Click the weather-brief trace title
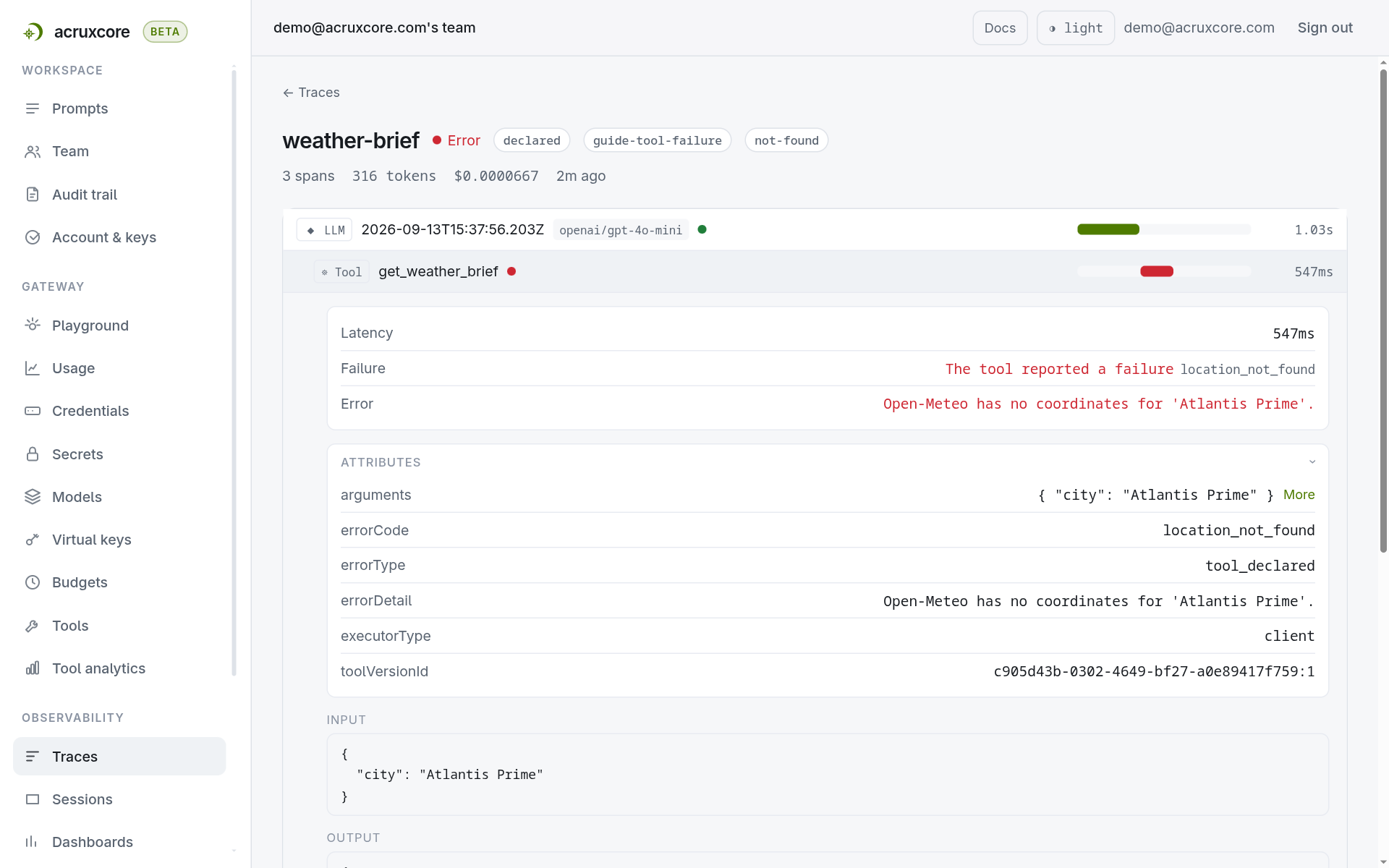This screenshot has width=1389, height=868. point(351,140)
